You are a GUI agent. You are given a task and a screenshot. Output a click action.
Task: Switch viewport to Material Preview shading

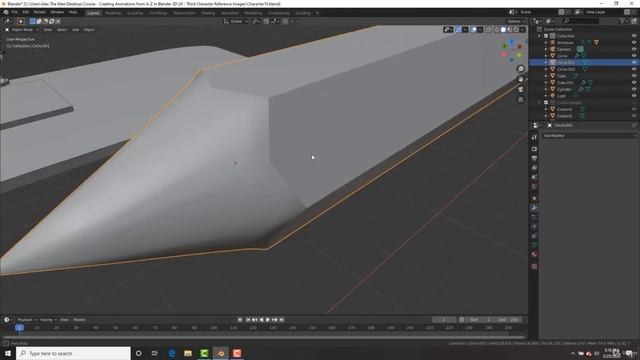pos(509,29)
